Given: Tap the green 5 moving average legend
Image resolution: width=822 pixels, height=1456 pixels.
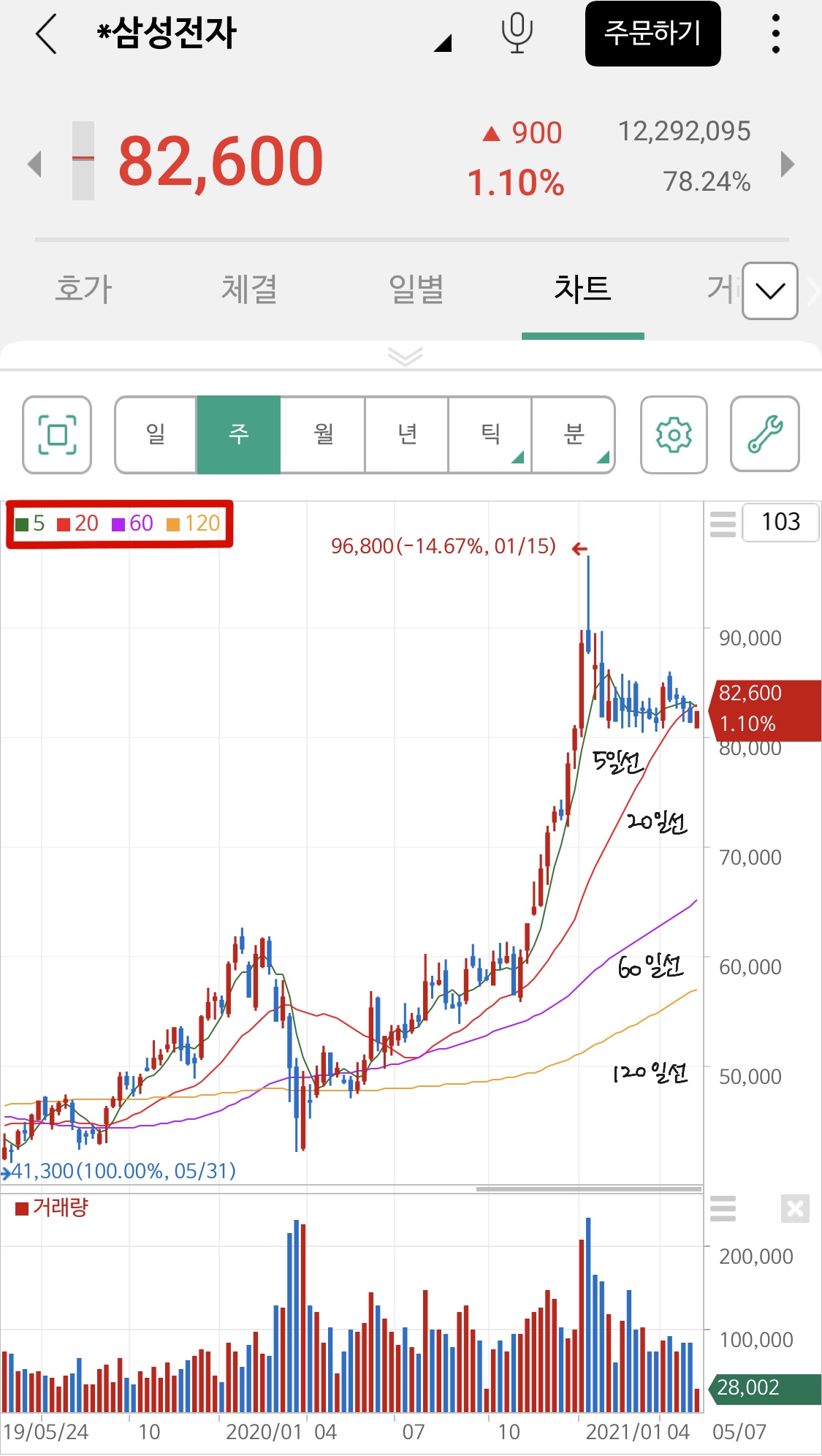Looking at the screenshot, I should click(x=30, y=523).
